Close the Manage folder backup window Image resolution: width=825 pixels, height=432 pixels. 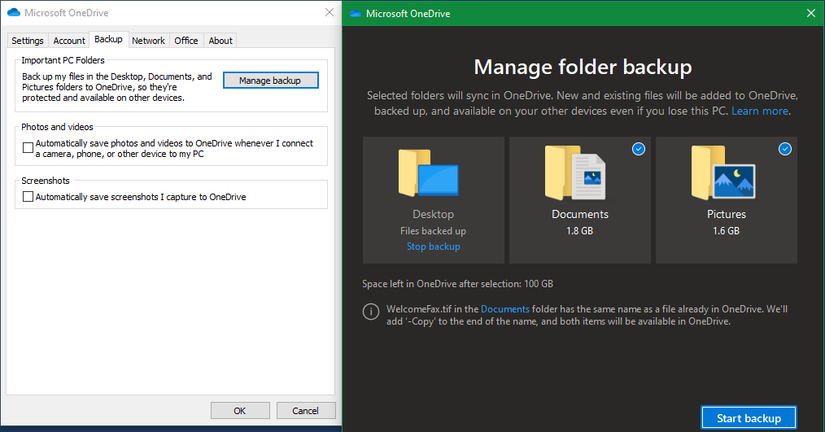811,13
